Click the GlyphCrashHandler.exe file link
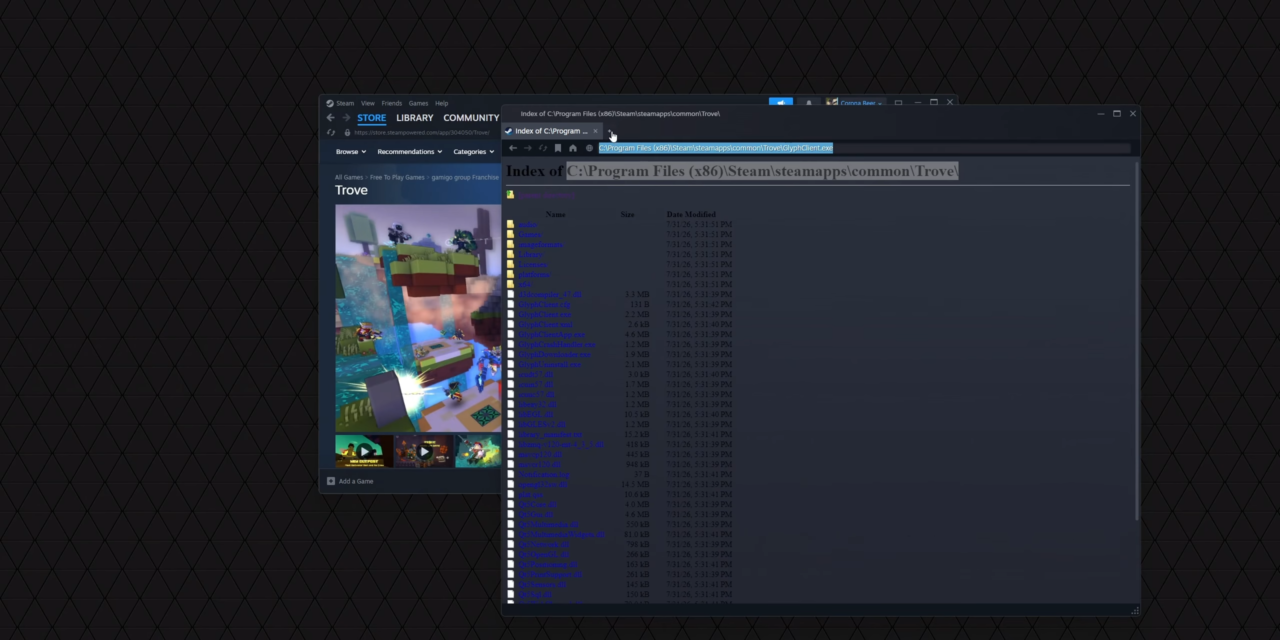Viewport: 1280px width, 640px height. [557, 344]
